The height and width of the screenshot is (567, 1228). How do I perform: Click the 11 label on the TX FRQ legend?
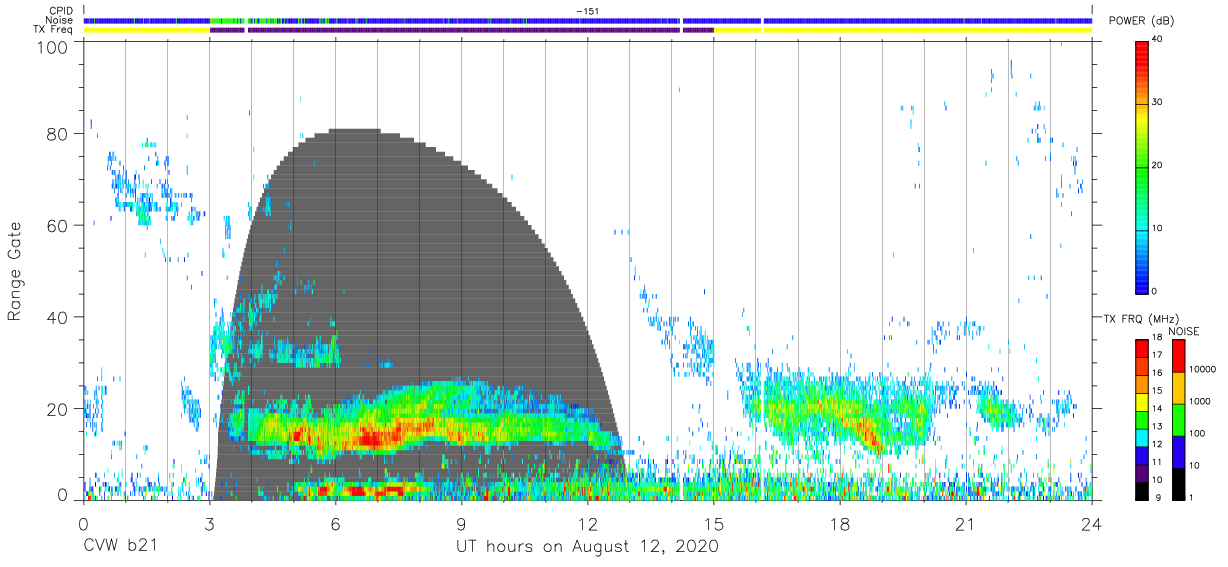[1158, 463]
